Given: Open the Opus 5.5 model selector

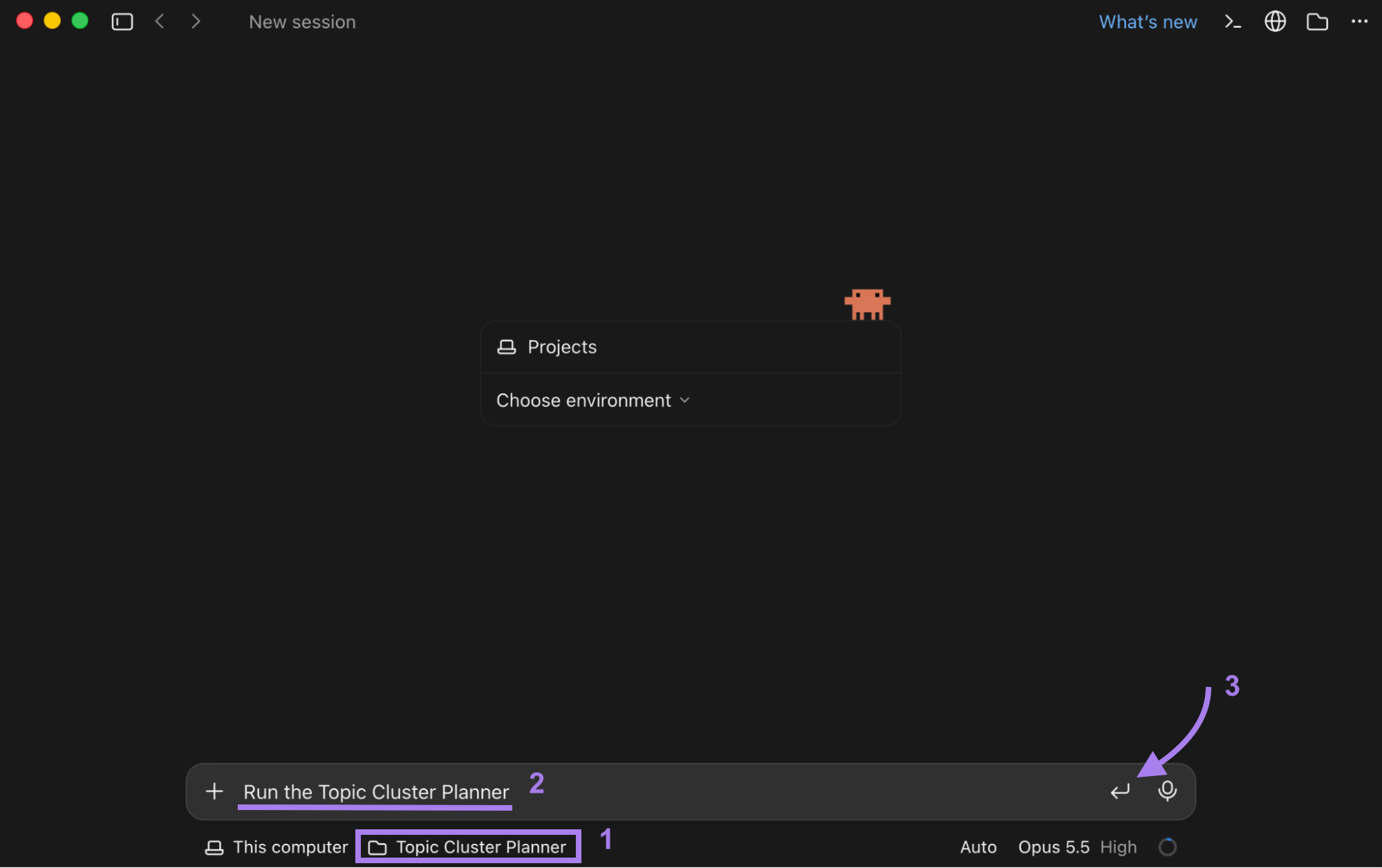Looking at the screenshot, I should coord(1054,847).
